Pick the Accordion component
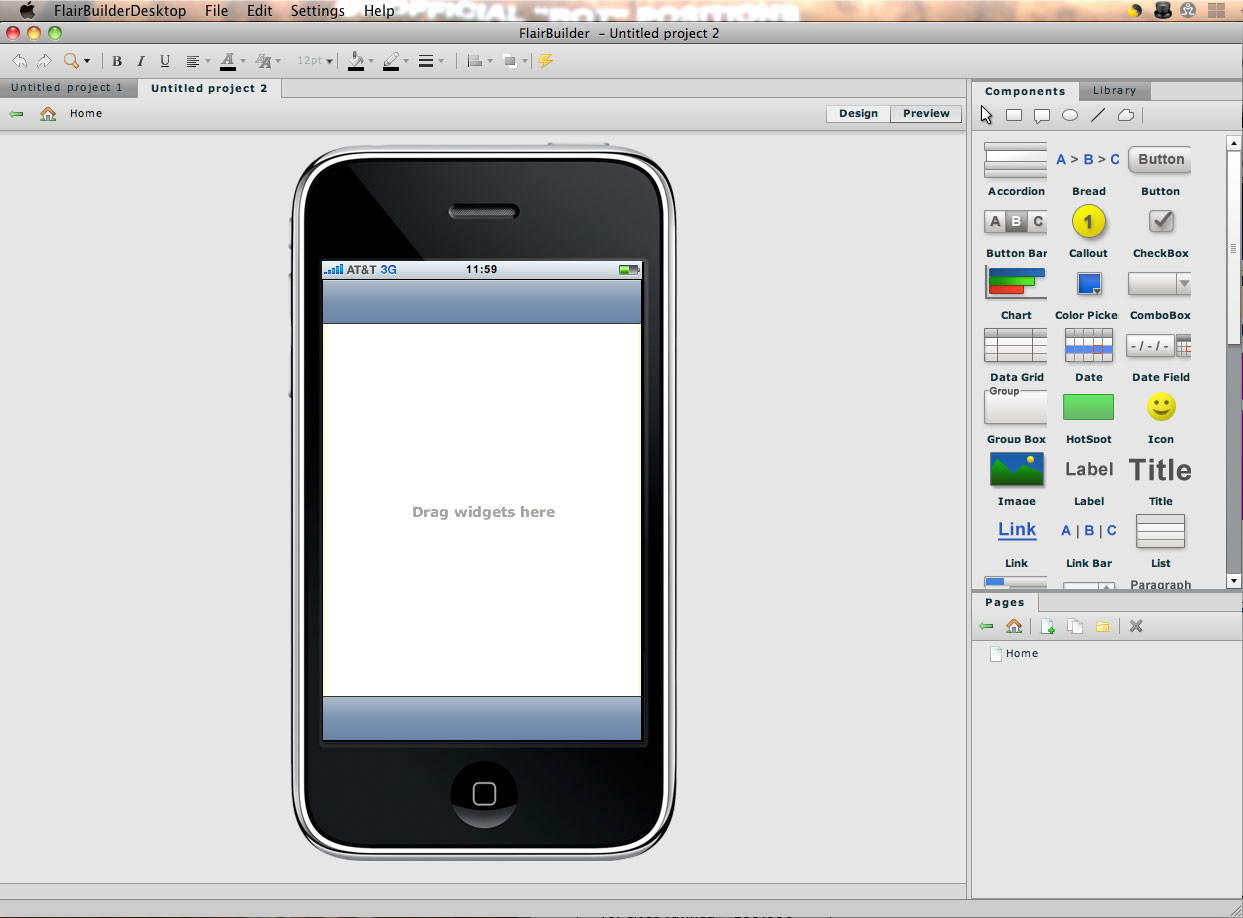 (1016, 169)
